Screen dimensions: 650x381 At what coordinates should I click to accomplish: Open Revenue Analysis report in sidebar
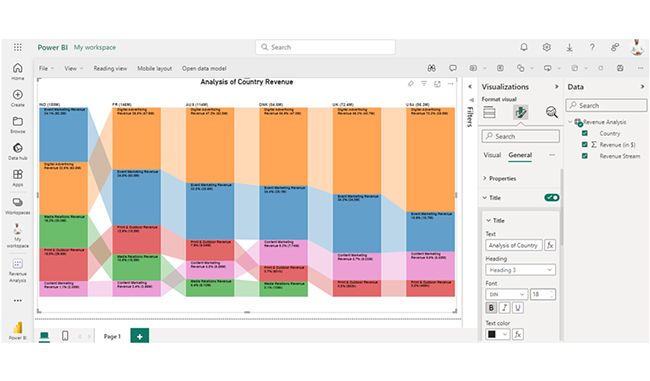(17, 270)
